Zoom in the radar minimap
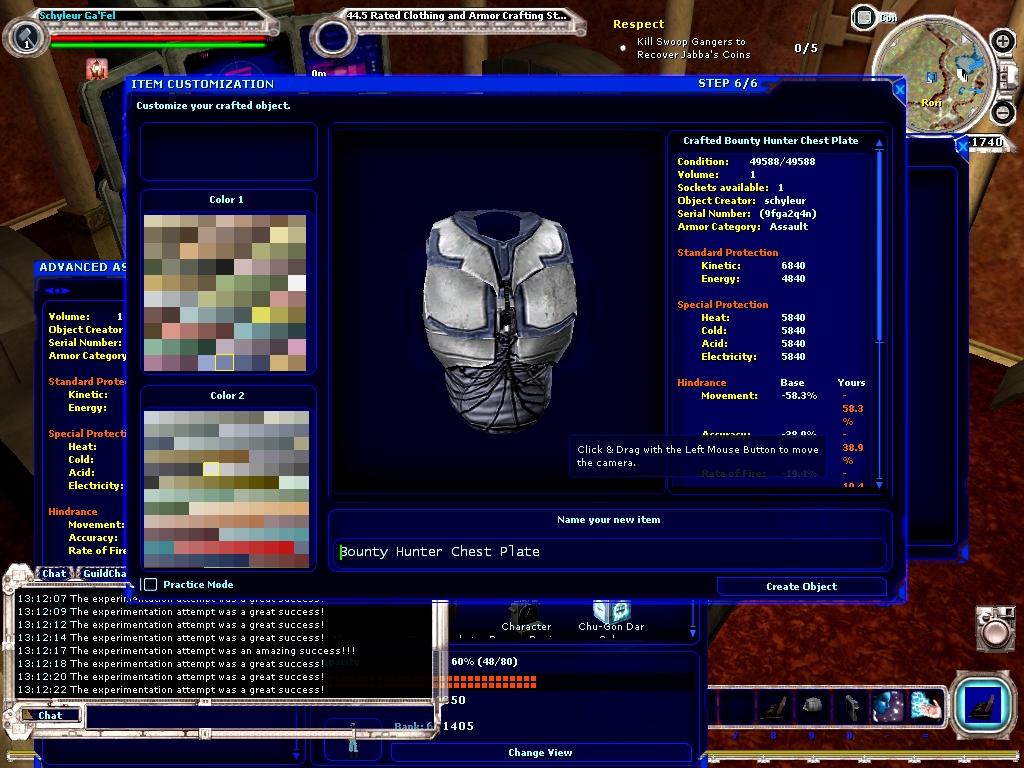The width and height of the screenshot is (1024, 768). point(1003,42)
